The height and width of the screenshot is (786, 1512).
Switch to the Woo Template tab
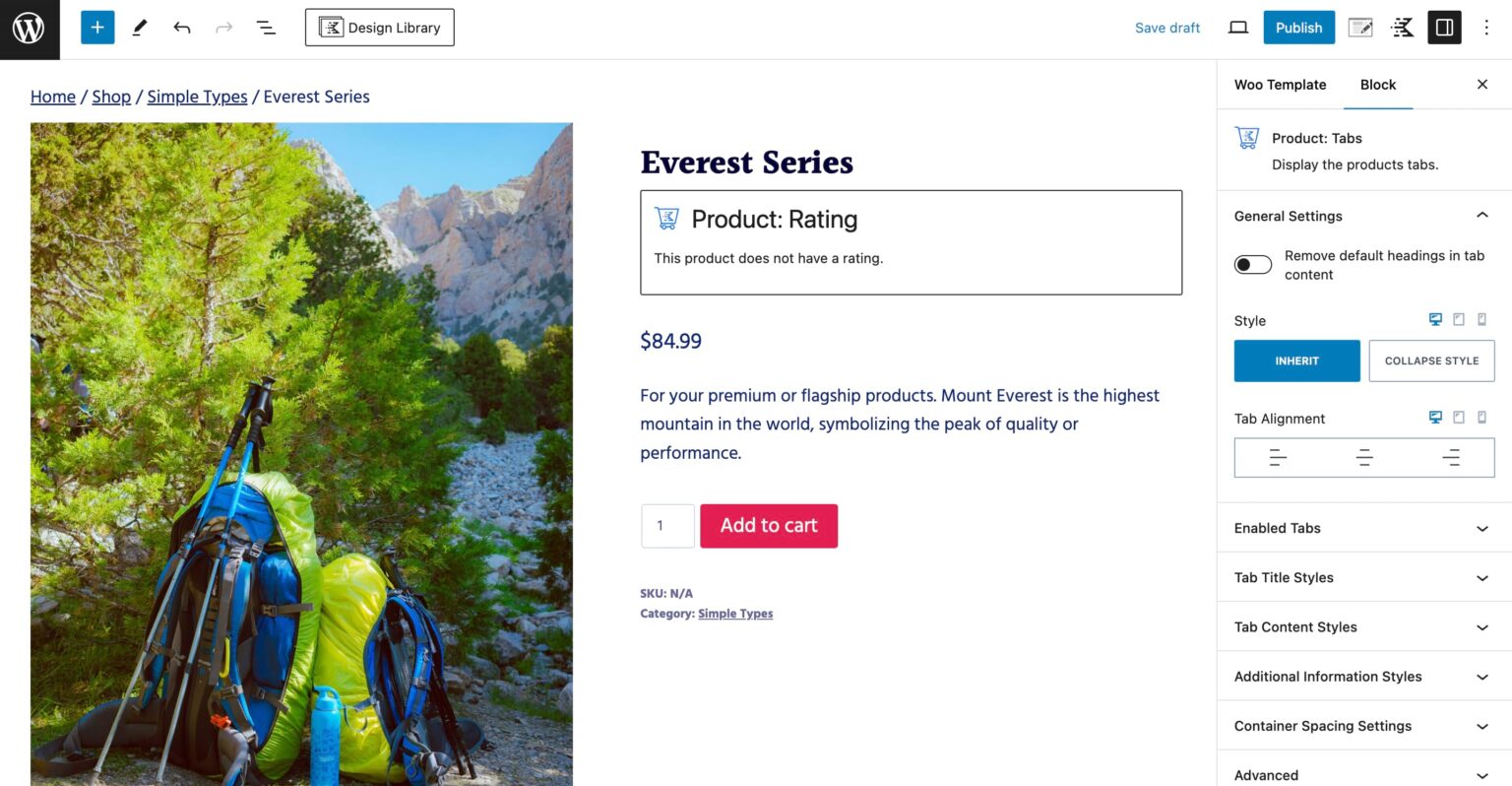(x=1280, y=85)
